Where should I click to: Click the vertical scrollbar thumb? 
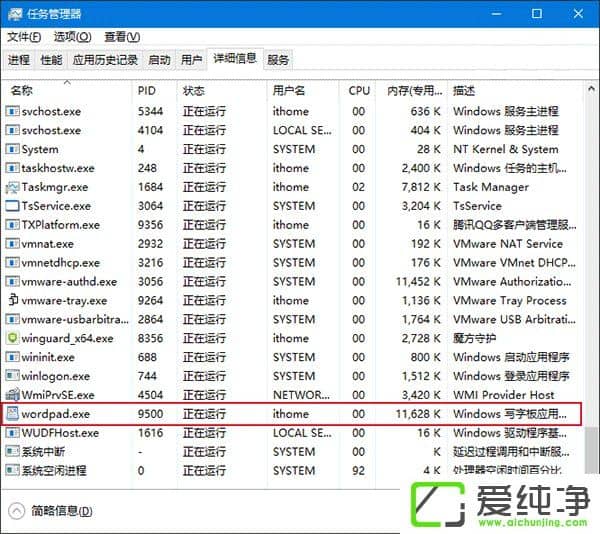[x=591, y=450]
